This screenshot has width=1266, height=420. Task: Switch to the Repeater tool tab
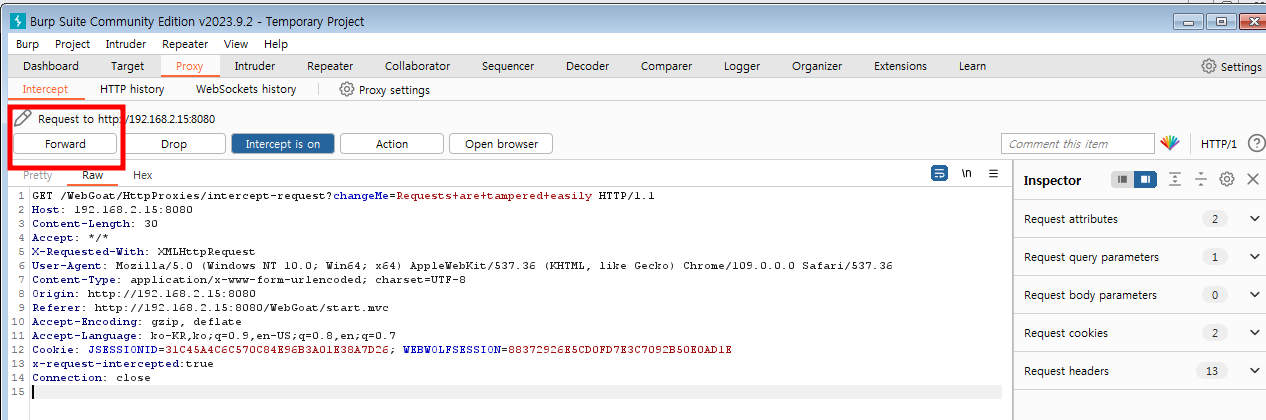330,66
